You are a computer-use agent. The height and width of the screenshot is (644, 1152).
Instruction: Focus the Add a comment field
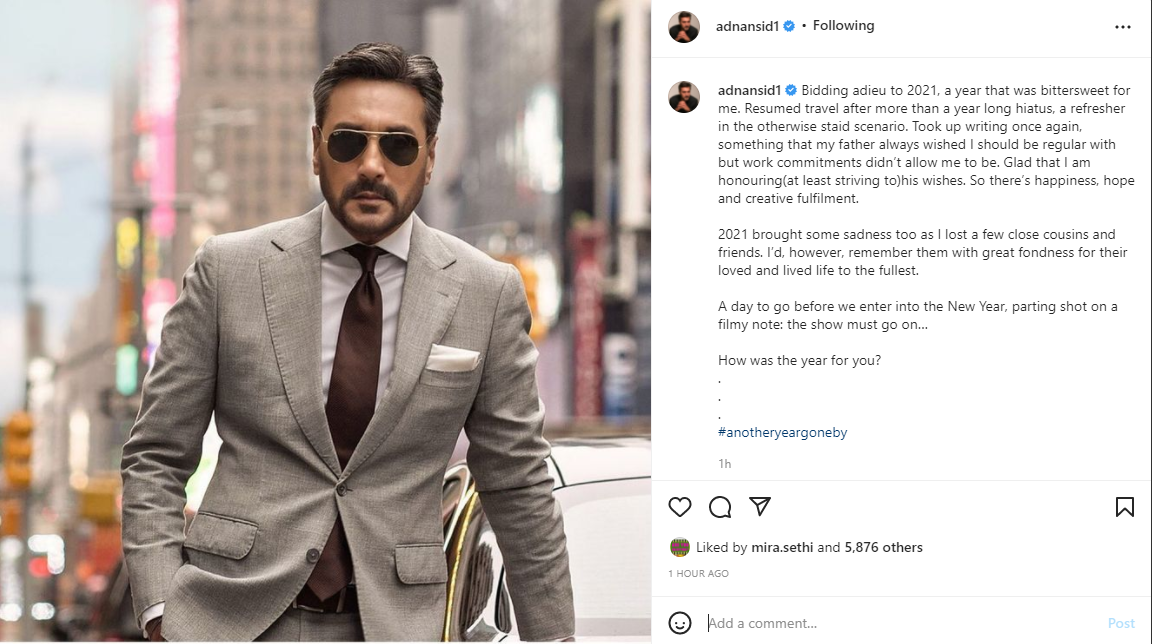click(900, 623)
